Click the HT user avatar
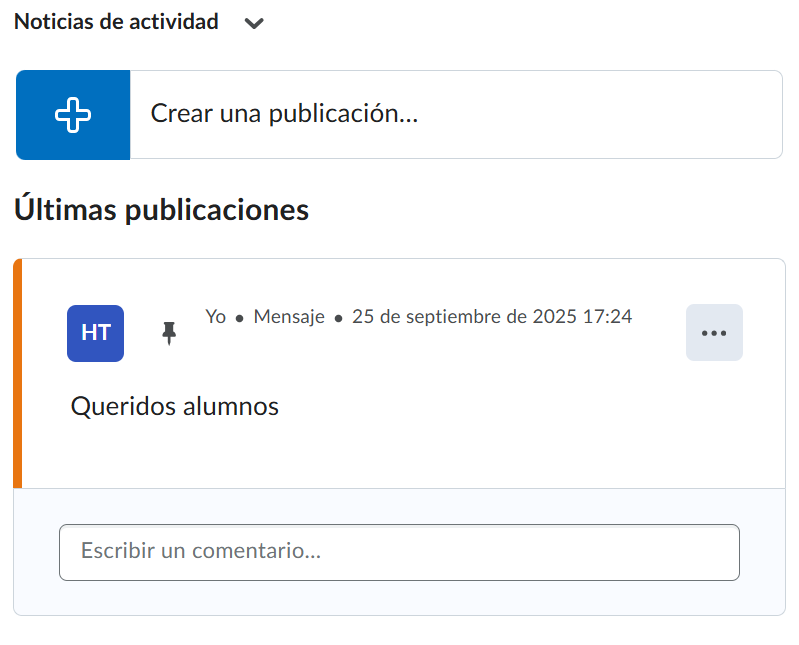This screenshot has width=799, height=645. [96, 333]
